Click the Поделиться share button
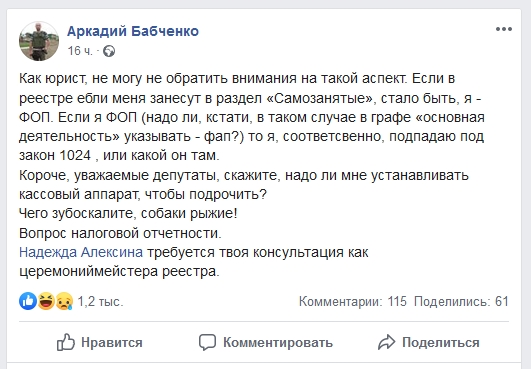The image size is (531, 369). click(x=429, y=342)
